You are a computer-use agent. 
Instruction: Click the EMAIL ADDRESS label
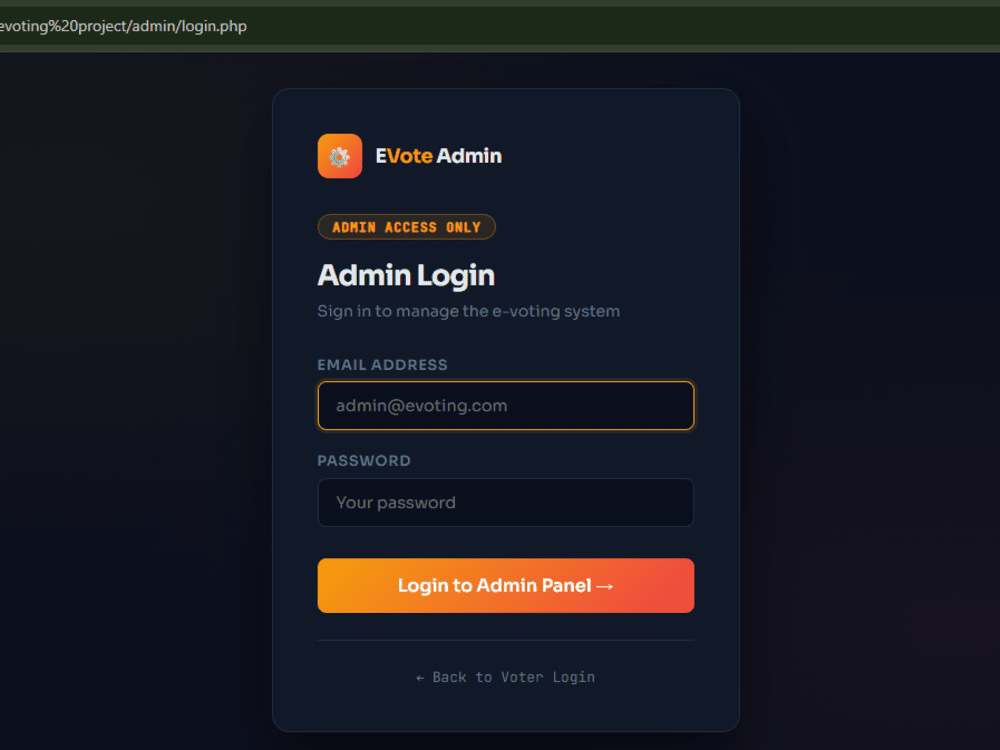coord(383,365)
